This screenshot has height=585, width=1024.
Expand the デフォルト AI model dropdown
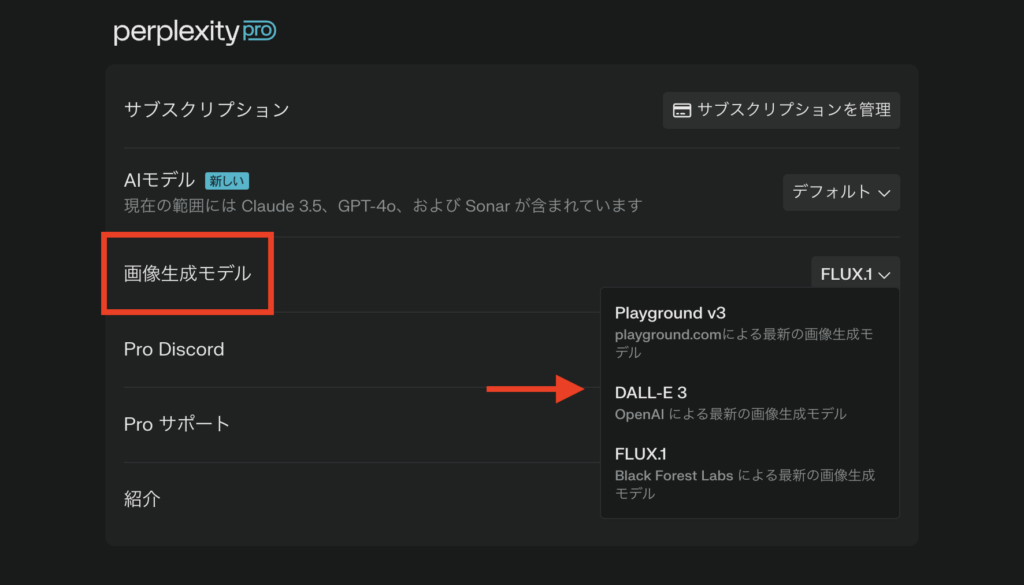click(x=840, y=192)
